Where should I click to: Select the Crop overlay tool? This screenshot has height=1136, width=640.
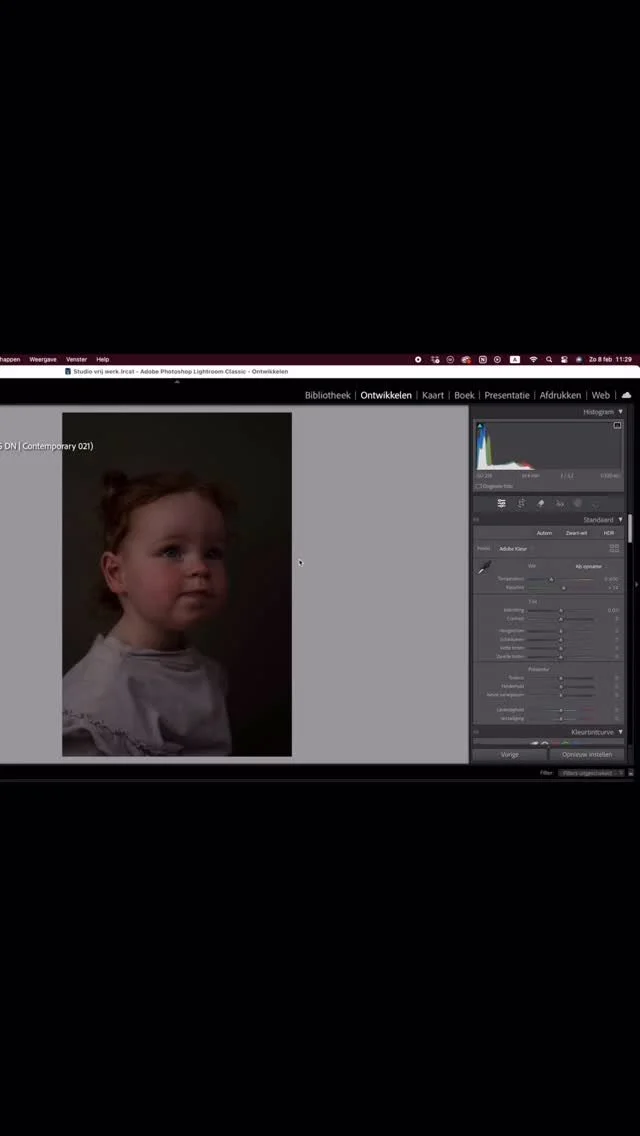(x=521, y=504)
